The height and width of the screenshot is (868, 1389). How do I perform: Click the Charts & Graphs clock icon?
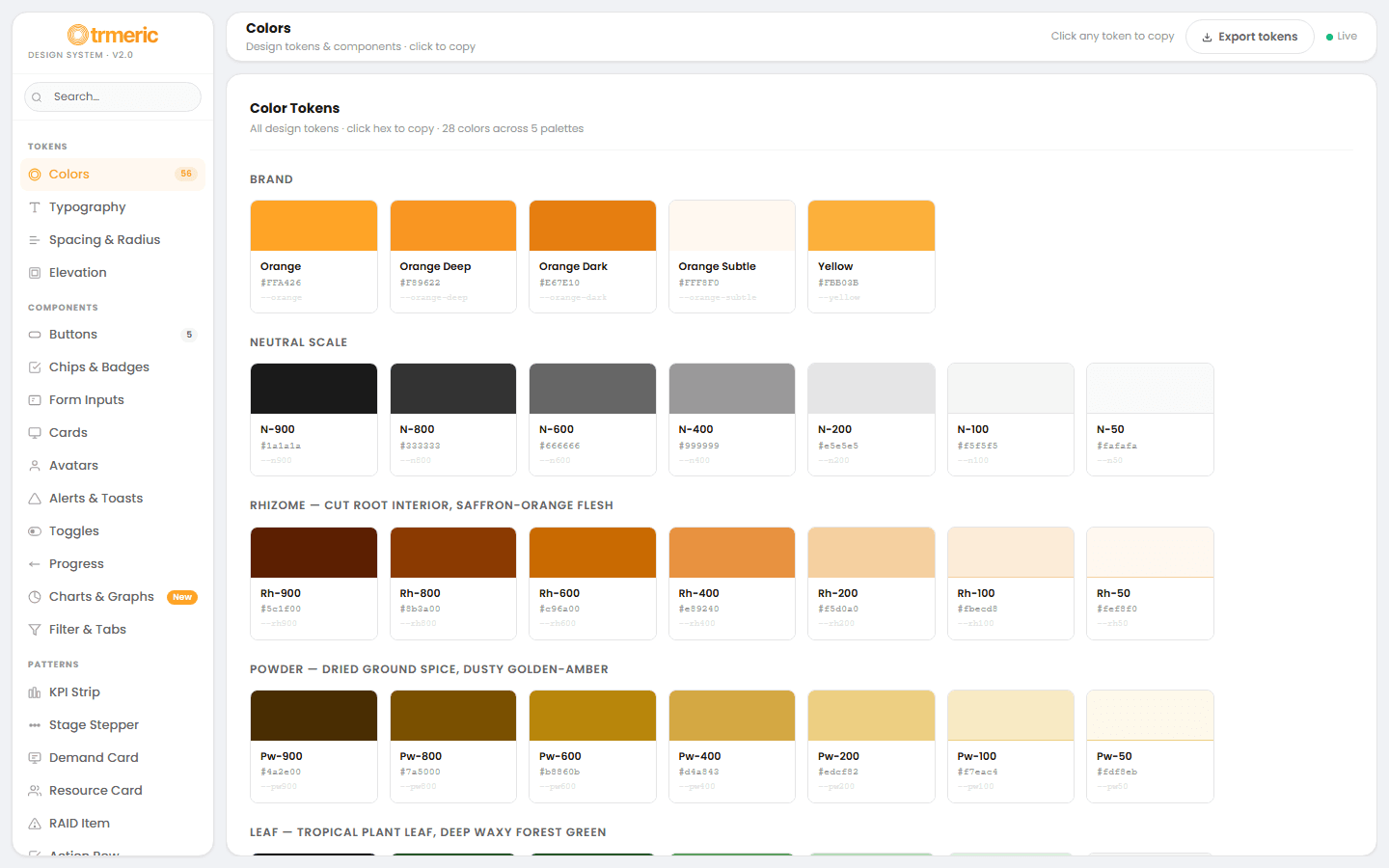click(x=35, y=597)
